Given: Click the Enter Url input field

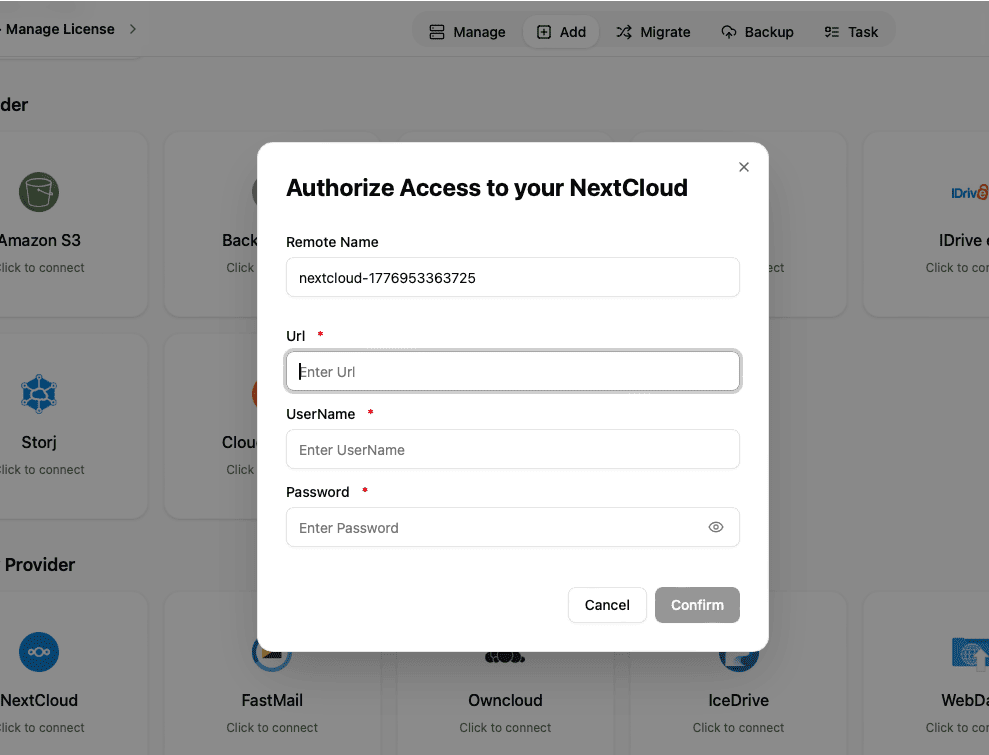Looking at the screenshot, I should 512,370.
